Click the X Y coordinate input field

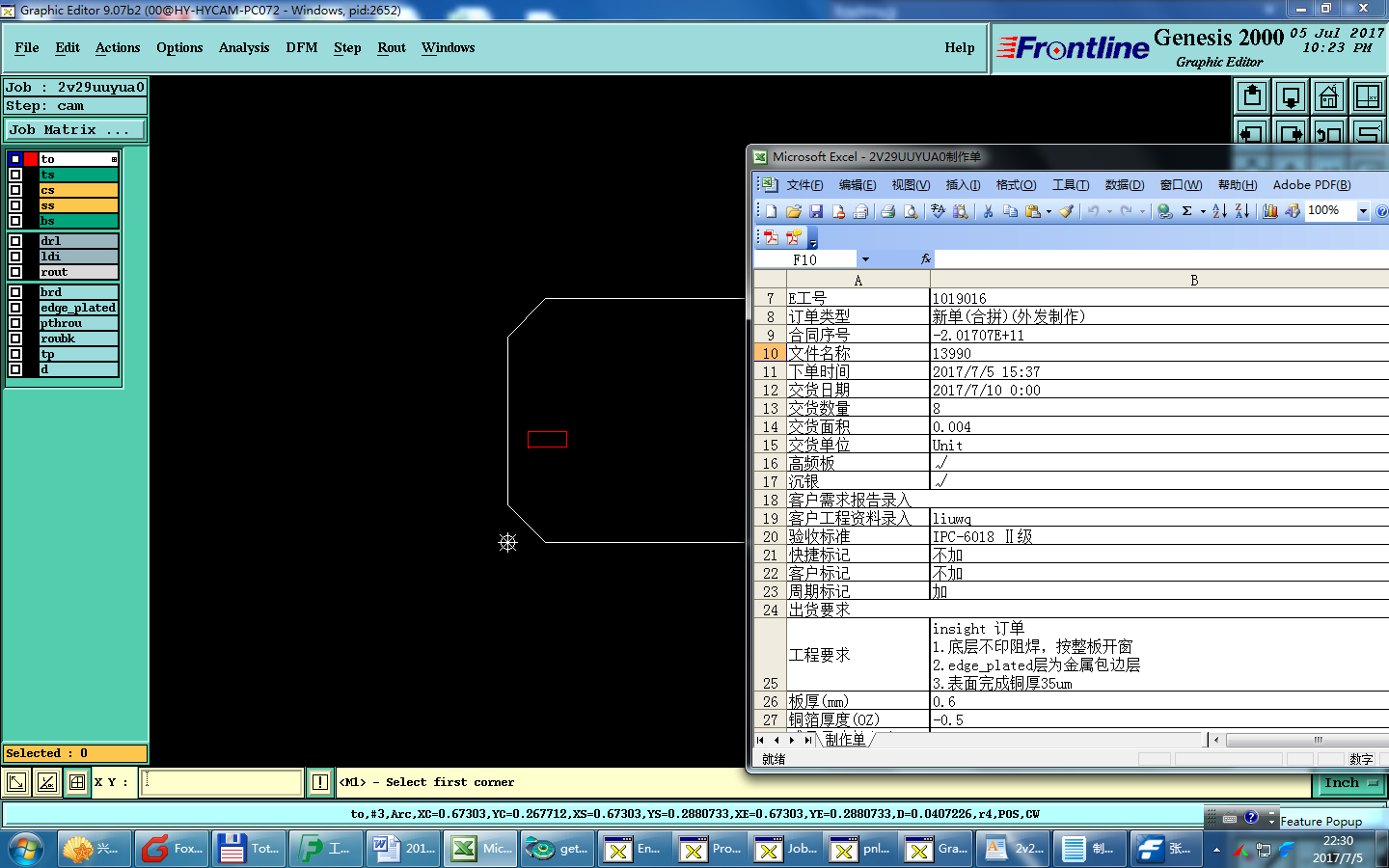pyautogui.click(x=222, y=782)
